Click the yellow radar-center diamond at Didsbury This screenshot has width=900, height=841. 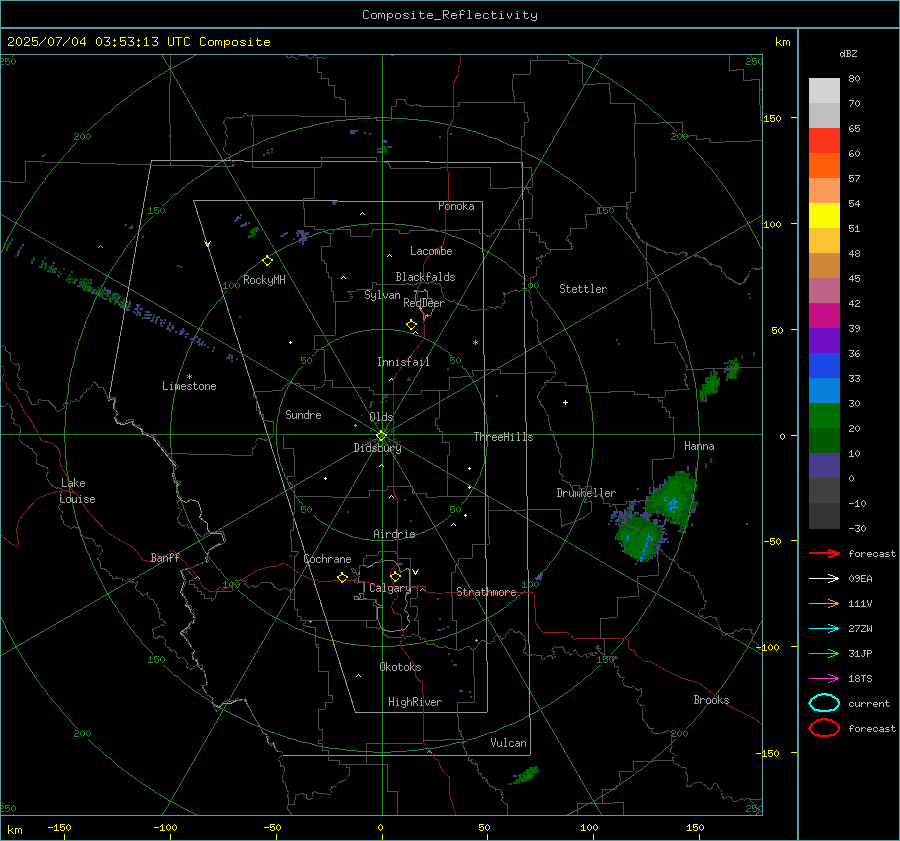[381, 436]
